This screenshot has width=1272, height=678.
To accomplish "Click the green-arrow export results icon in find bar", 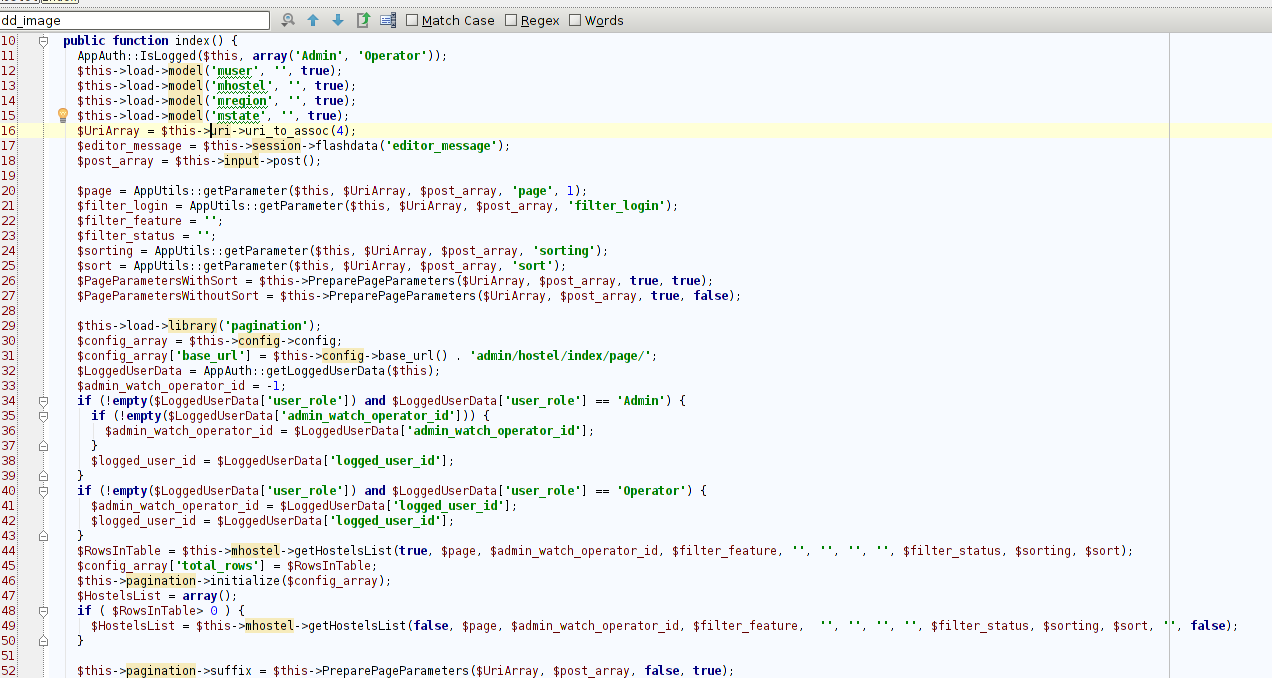I will [363, 20].
